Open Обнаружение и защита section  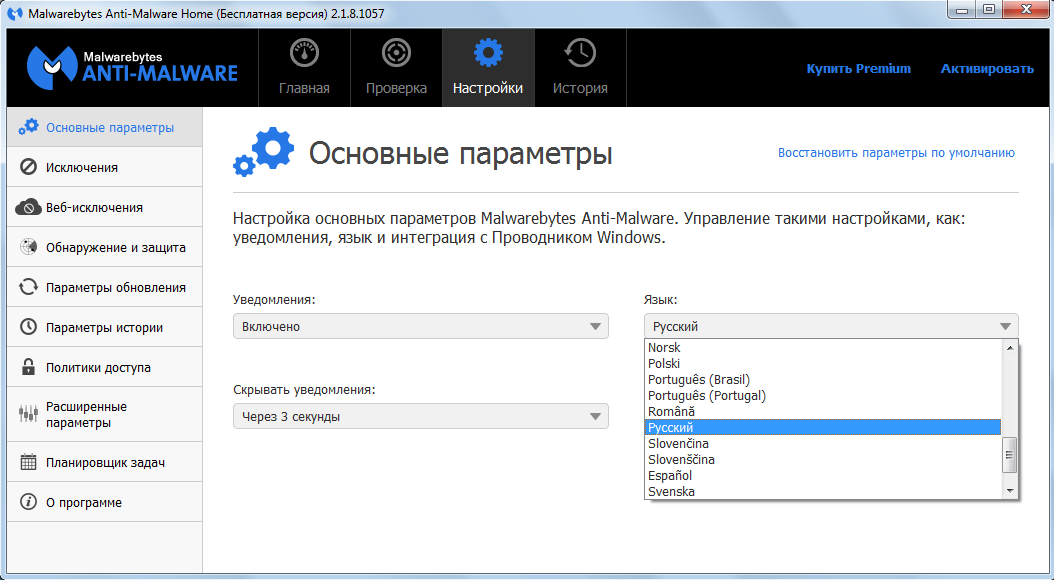coord(104,247)
